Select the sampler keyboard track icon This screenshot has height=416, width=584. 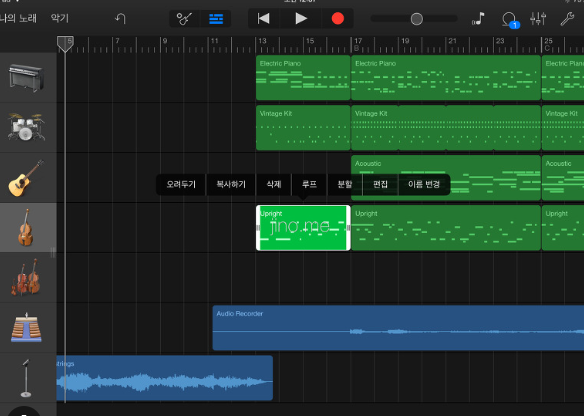click(x=26, y=327)
